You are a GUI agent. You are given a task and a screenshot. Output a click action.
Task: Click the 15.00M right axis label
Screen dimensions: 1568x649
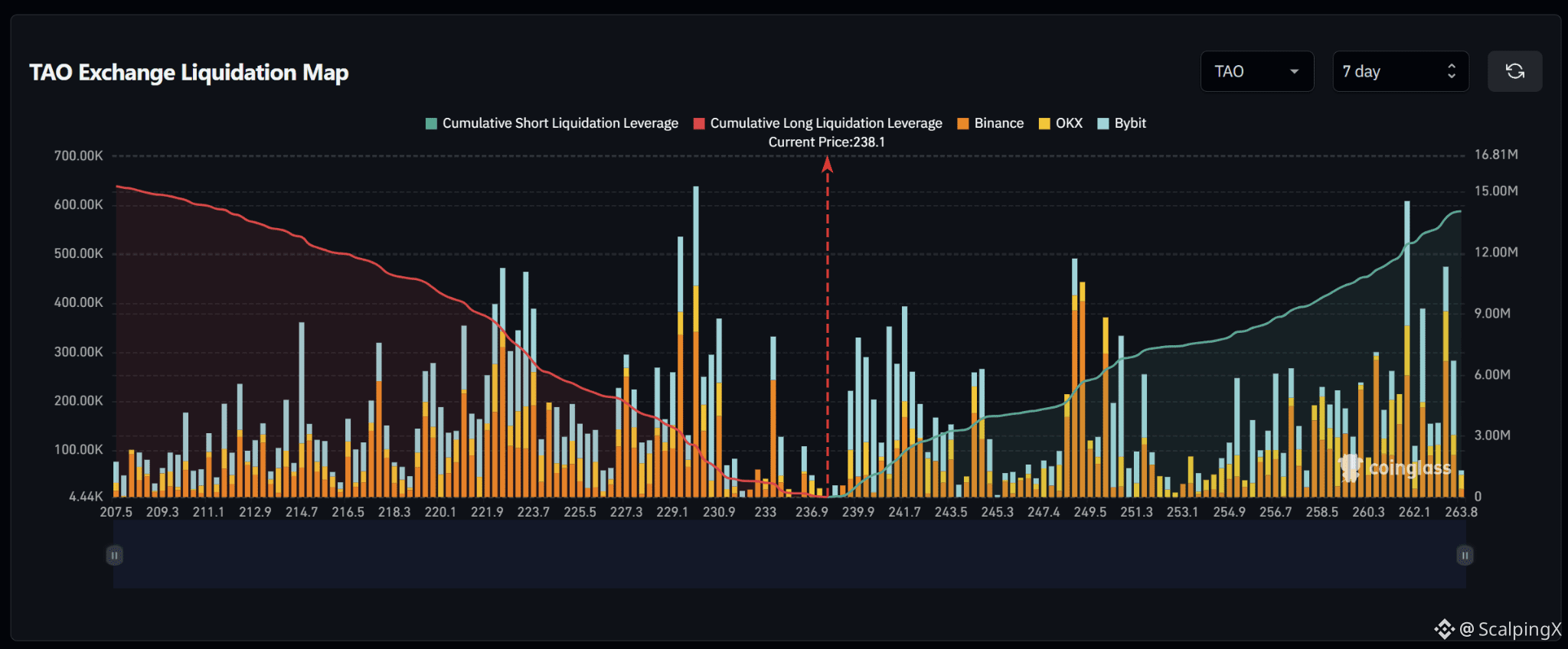(x=1496, y=191)
